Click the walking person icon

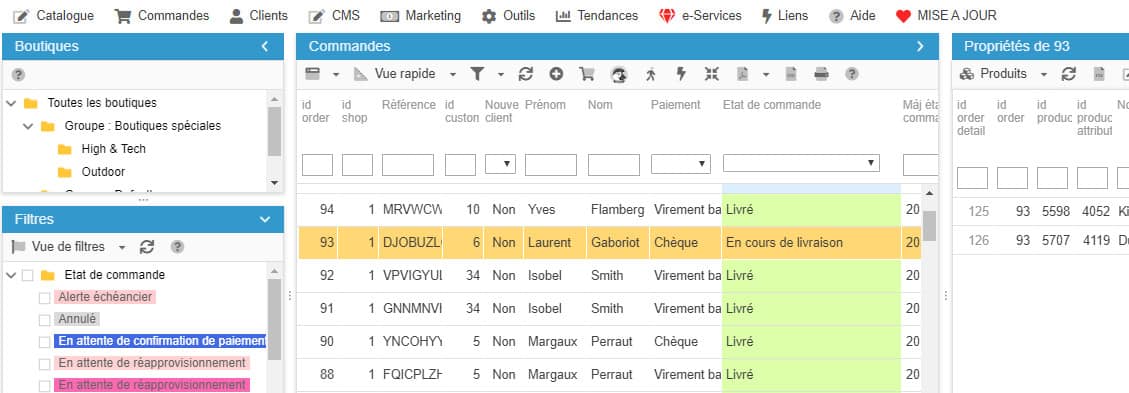651,74
